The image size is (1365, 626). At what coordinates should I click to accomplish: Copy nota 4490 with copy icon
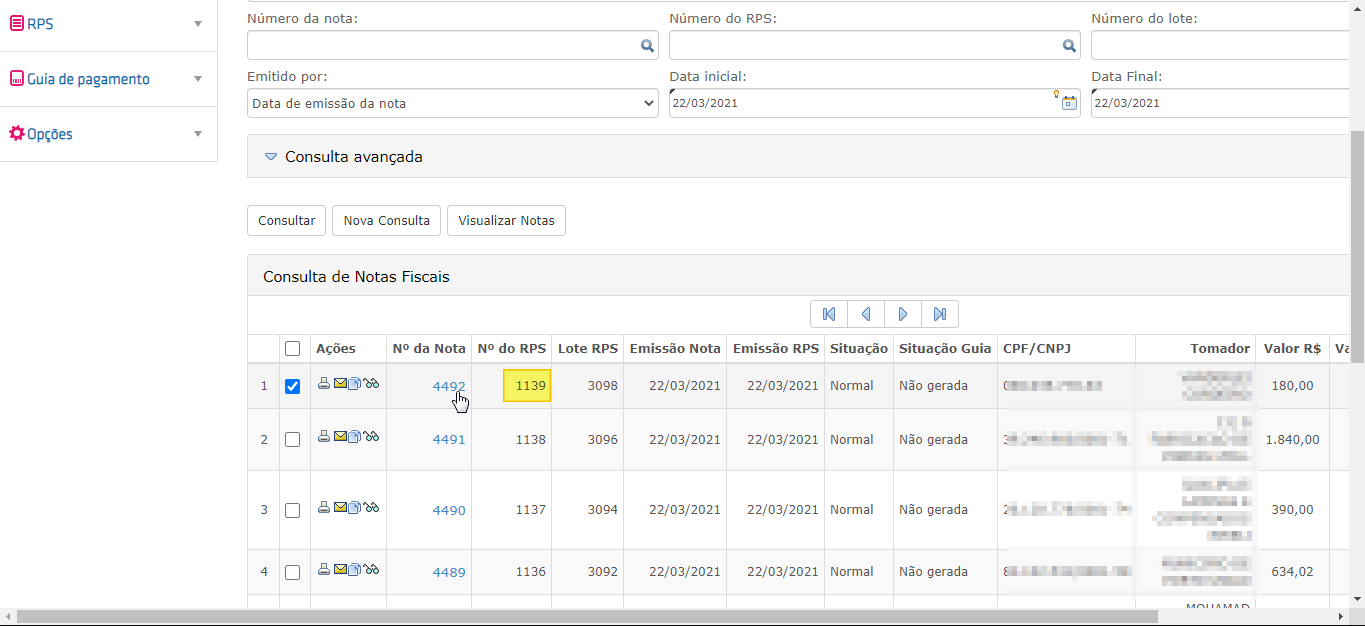354,507
